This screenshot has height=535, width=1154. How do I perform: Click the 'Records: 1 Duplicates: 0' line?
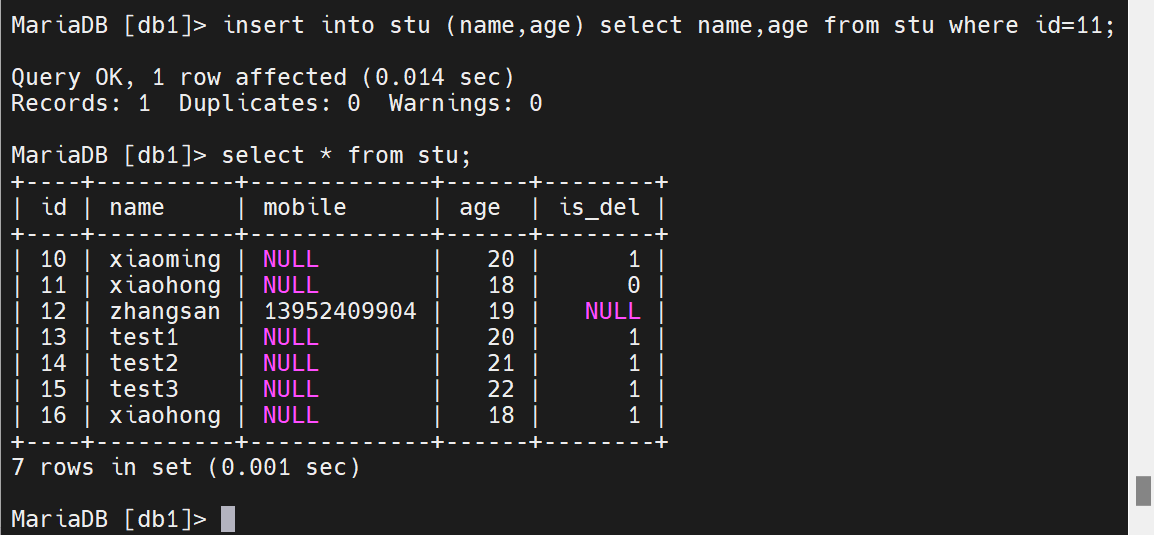point(277,103)
